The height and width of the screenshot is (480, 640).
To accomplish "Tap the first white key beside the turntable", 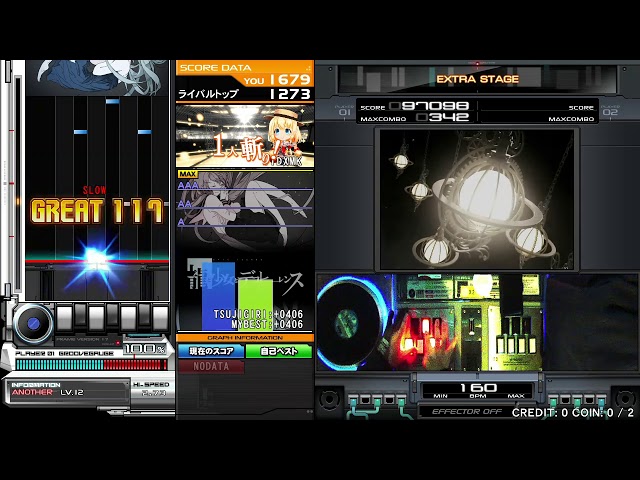I will 64,318.
